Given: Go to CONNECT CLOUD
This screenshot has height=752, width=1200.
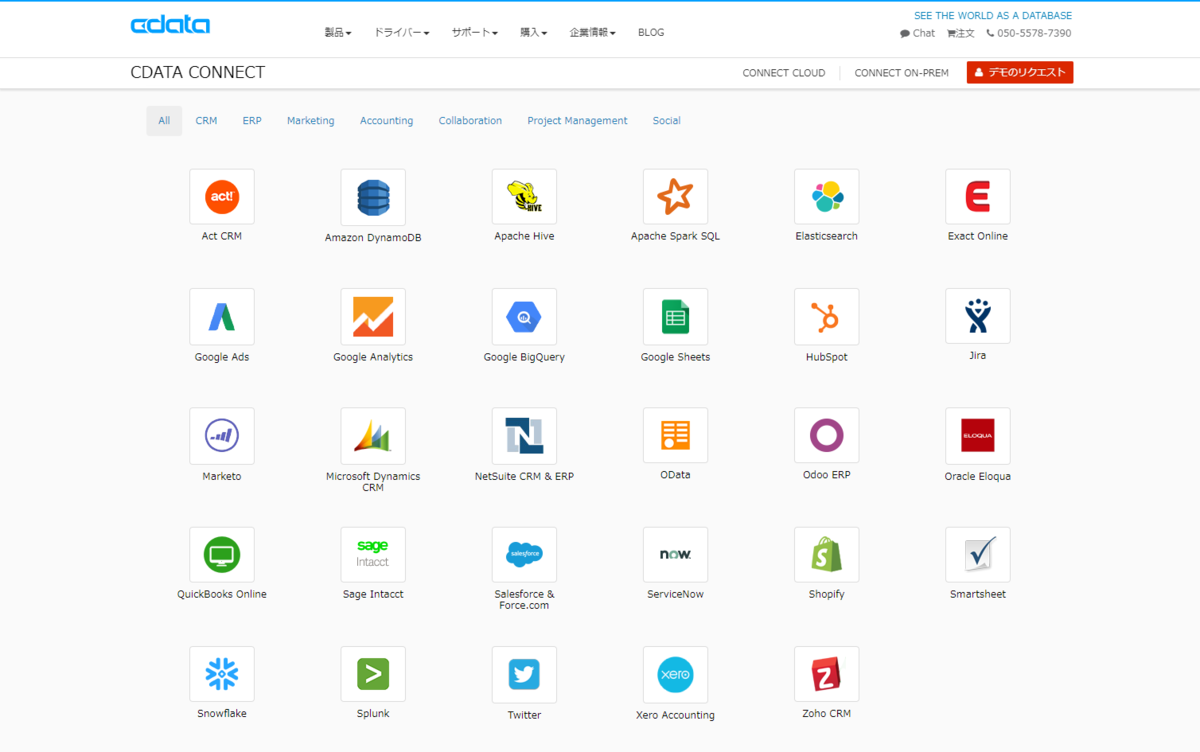Looking at the screenshot, I should point(784,73).
